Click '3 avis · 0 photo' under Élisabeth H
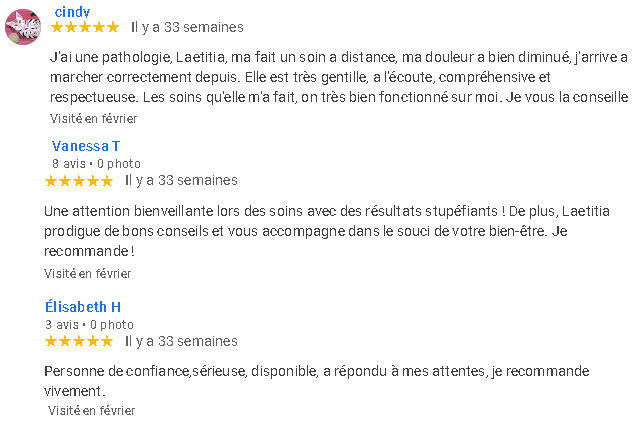Image resolution: width=643 pixels, height=425 pixels. (89, 325)
